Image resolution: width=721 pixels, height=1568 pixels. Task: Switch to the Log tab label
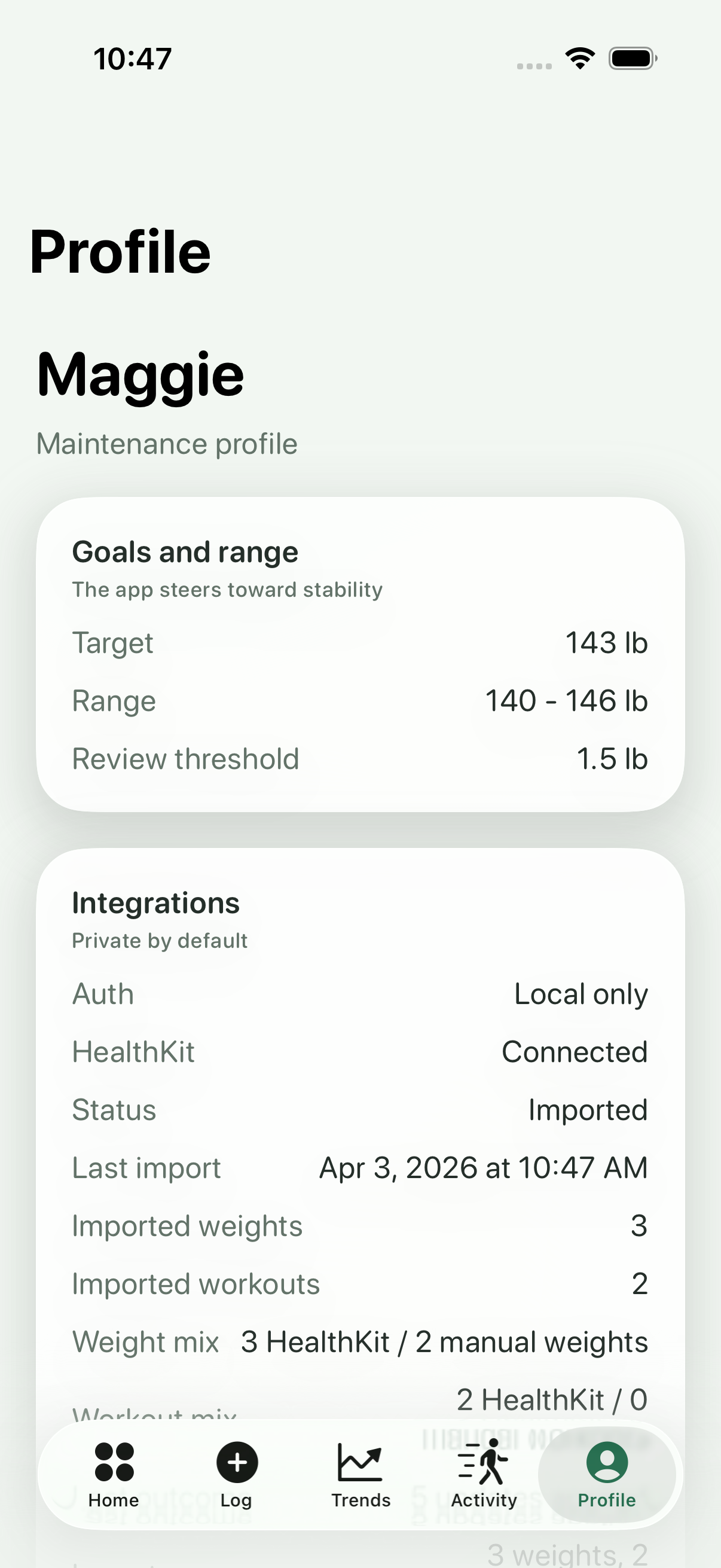pyautogui.click(x=236, y=1500)
